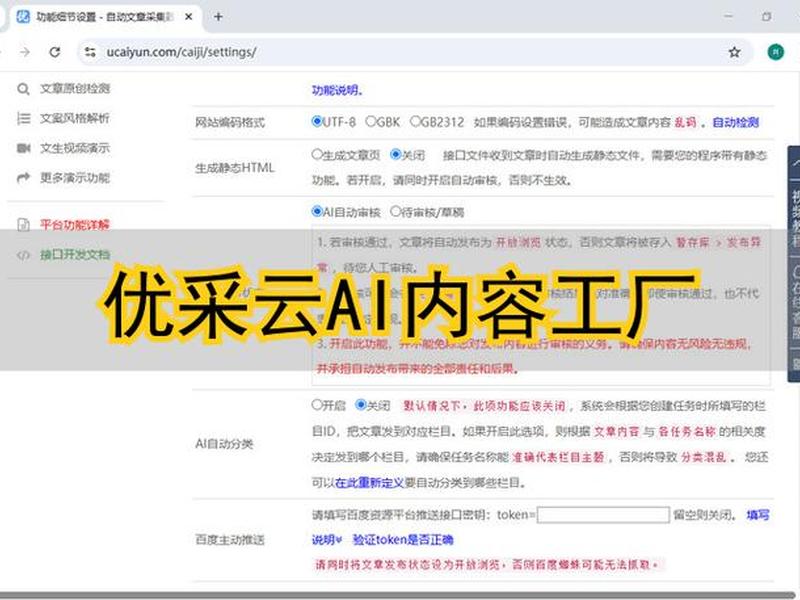Click the 百度主动推送 row label

230,540
